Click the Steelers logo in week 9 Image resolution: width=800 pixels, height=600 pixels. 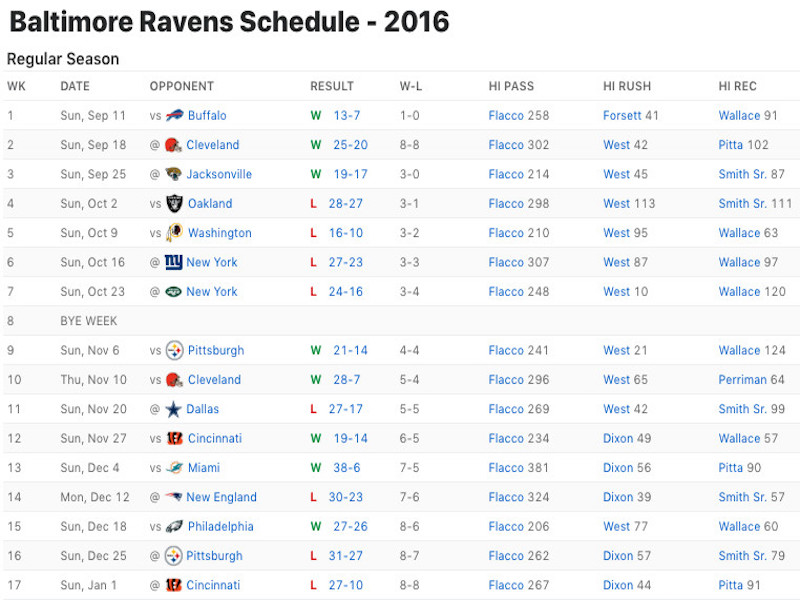(174, 351)
